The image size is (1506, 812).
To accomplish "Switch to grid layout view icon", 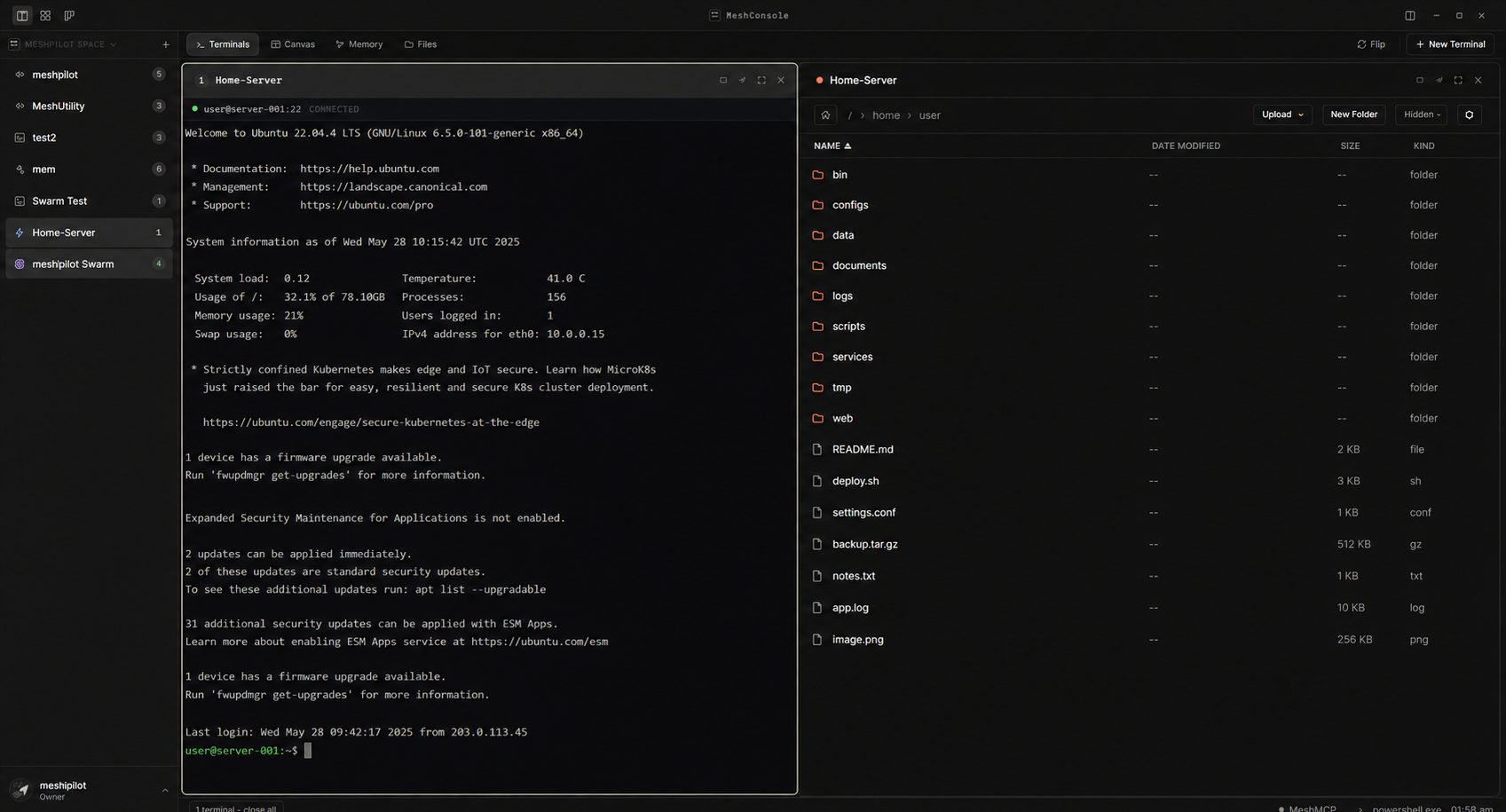I will click(x=45, y=15).
